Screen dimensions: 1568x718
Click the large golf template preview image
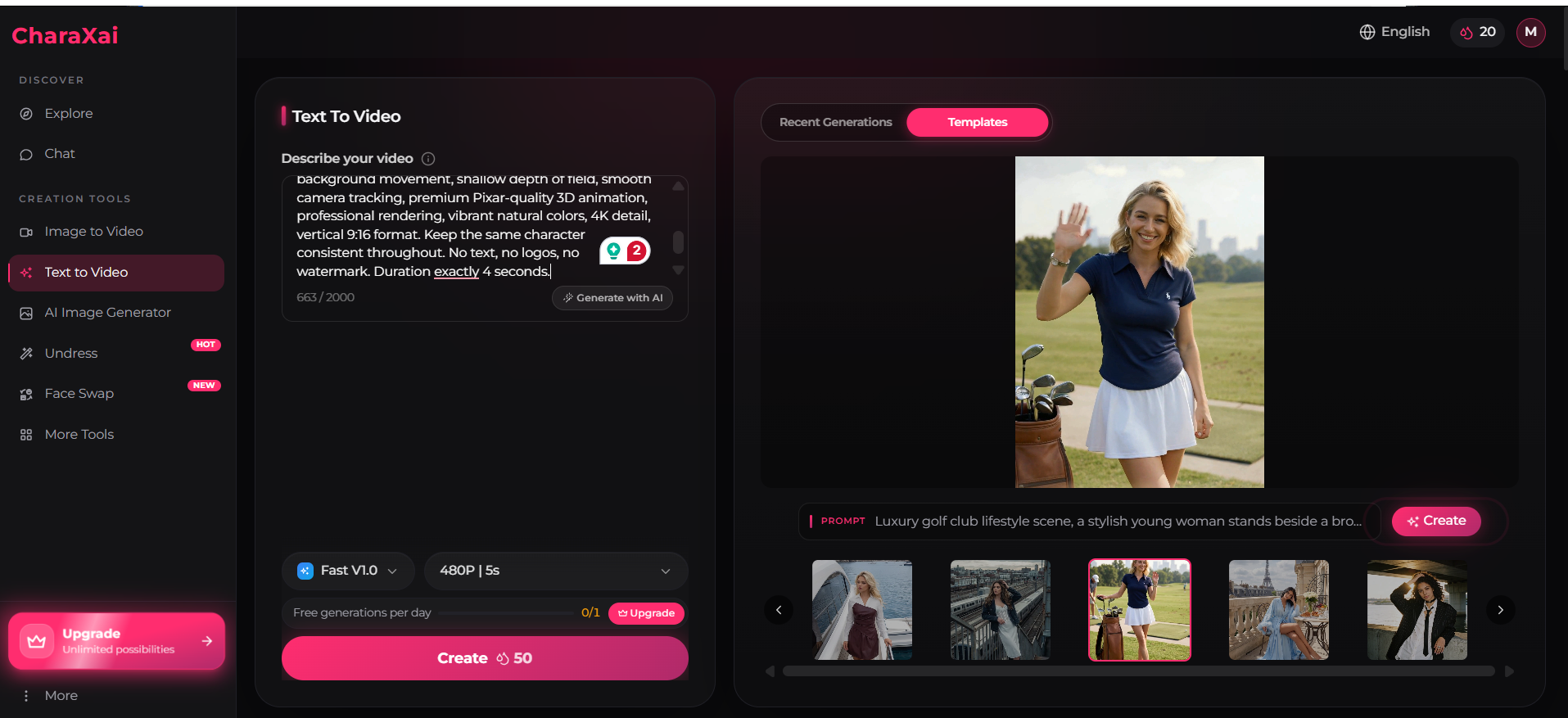click(1140, 322)
